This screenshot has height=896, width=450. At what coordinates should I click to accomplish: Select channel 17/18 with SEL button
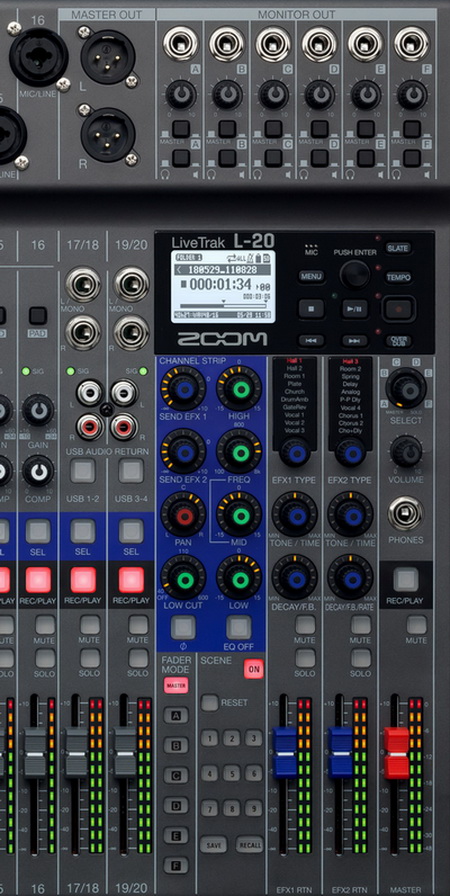coord(83,531)
